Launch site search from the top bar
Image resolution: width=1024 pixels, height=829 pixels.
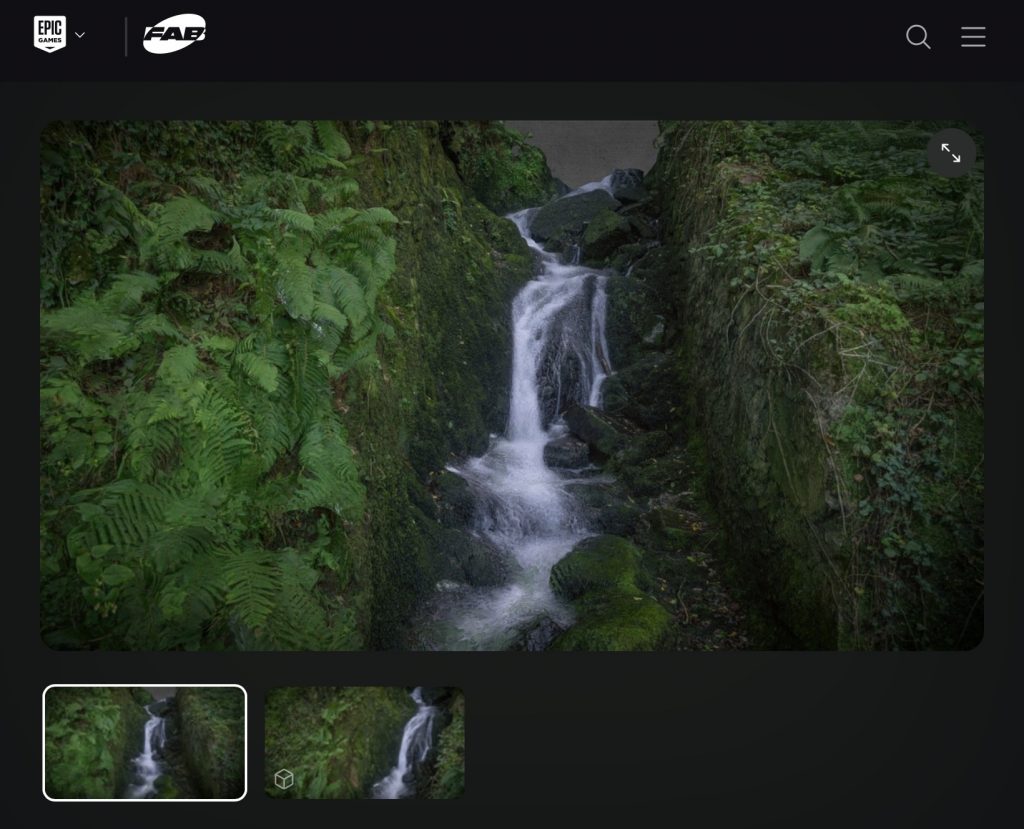pos(918,37)
